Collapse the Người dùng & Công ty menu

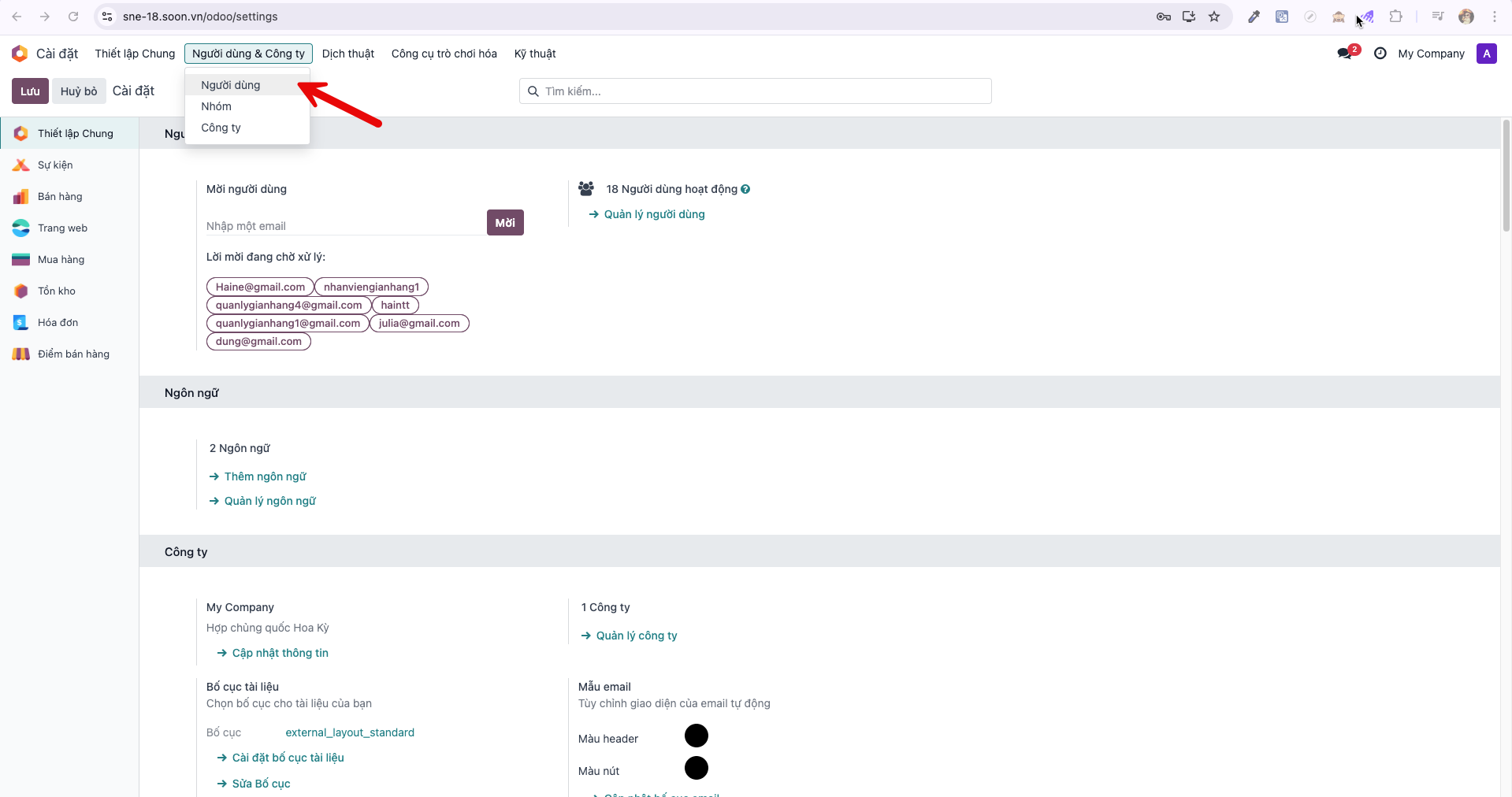click(248, 54)
